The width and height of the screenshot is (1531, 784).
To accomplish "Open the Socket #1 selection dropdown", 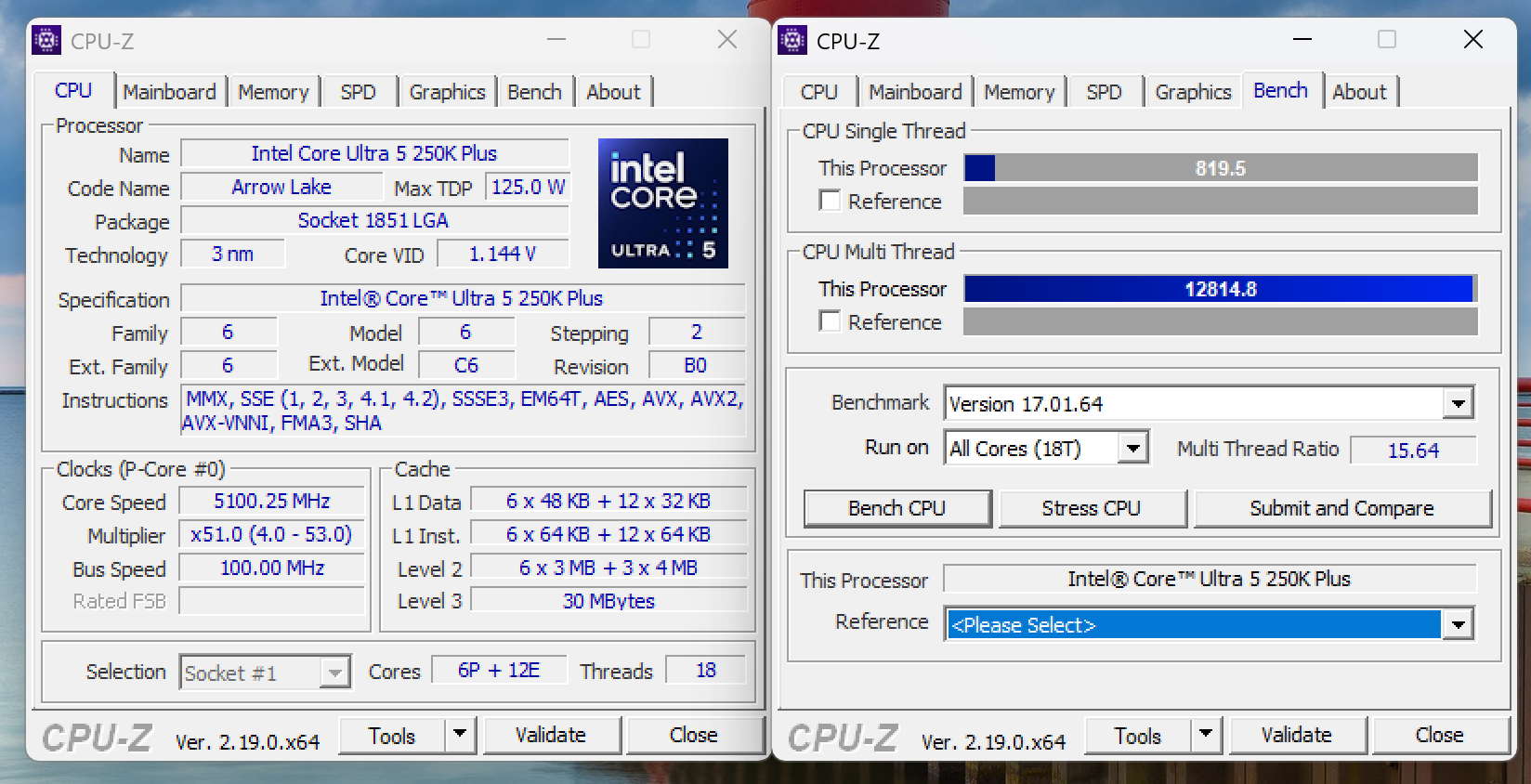I will [x=334, y=673].
